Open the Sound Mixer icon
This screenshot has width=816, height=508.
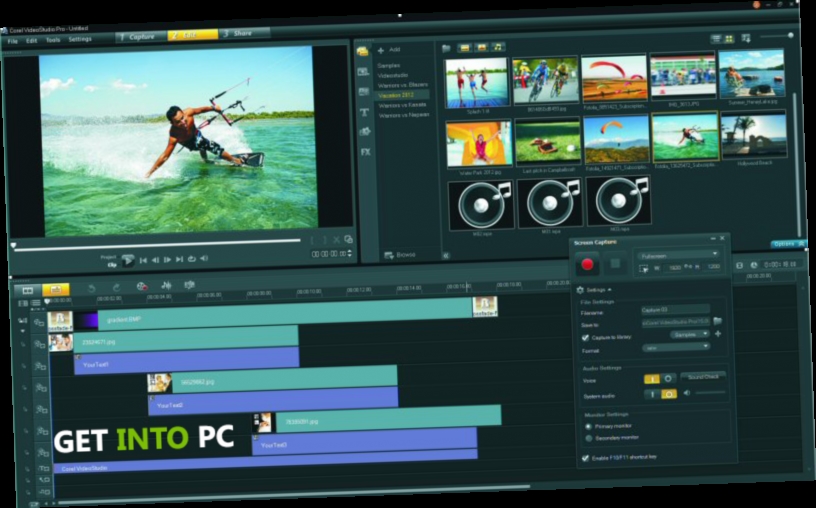pyautogui.click(x=166, y=285)
